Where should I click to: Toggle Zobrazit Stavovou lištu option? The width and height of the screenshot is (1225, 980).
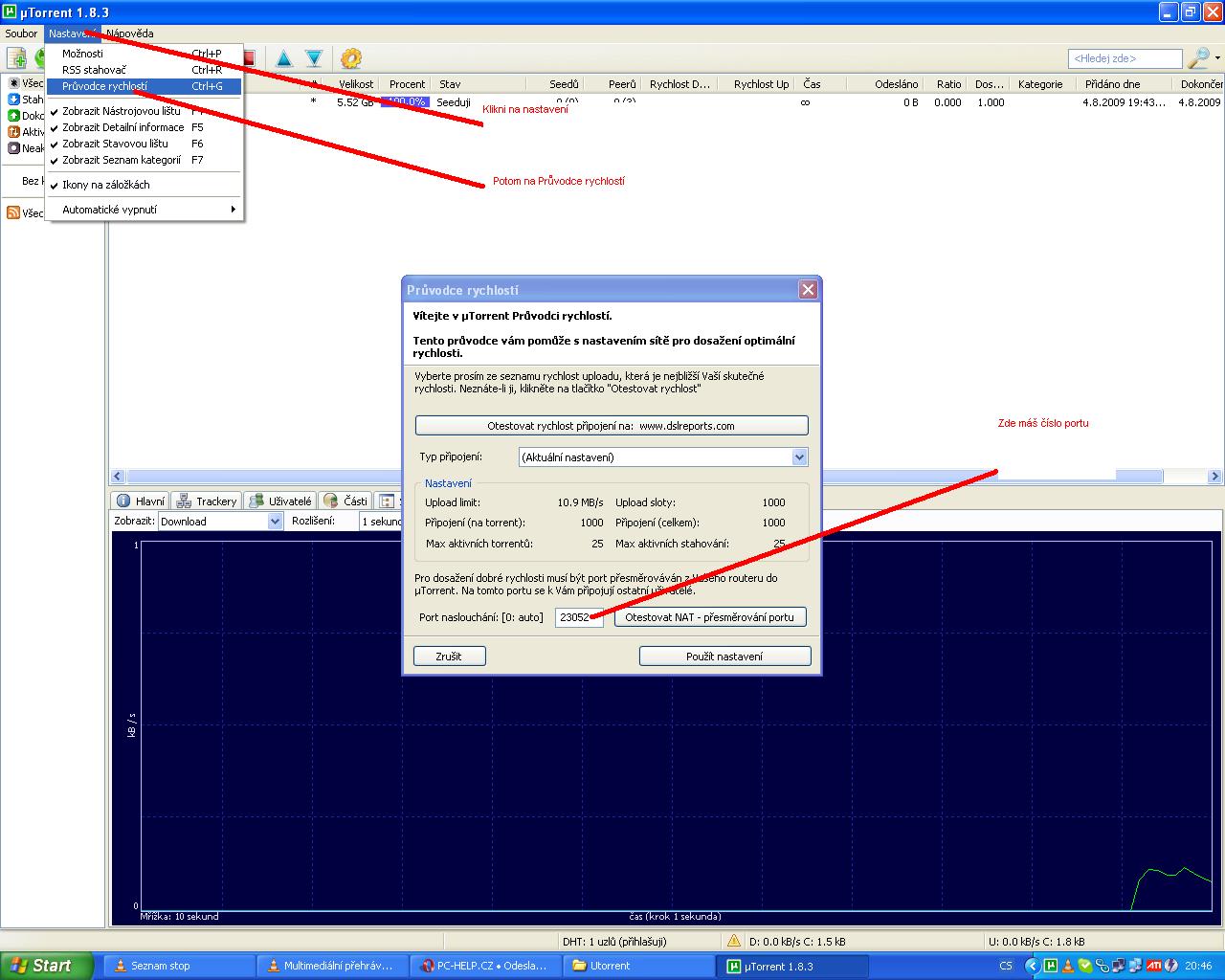115,144
